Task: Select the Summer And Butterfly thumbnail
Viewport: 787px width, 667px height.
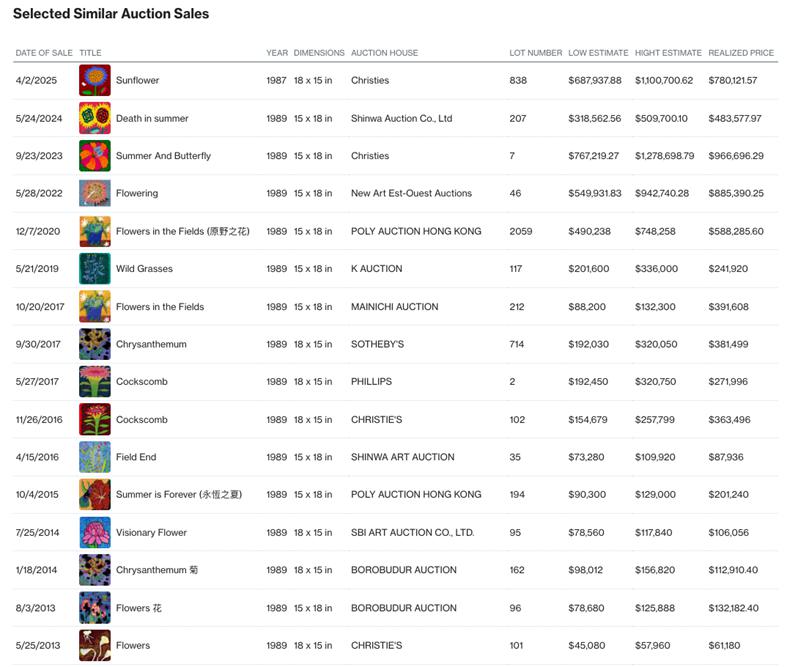Action: point(95,156)
